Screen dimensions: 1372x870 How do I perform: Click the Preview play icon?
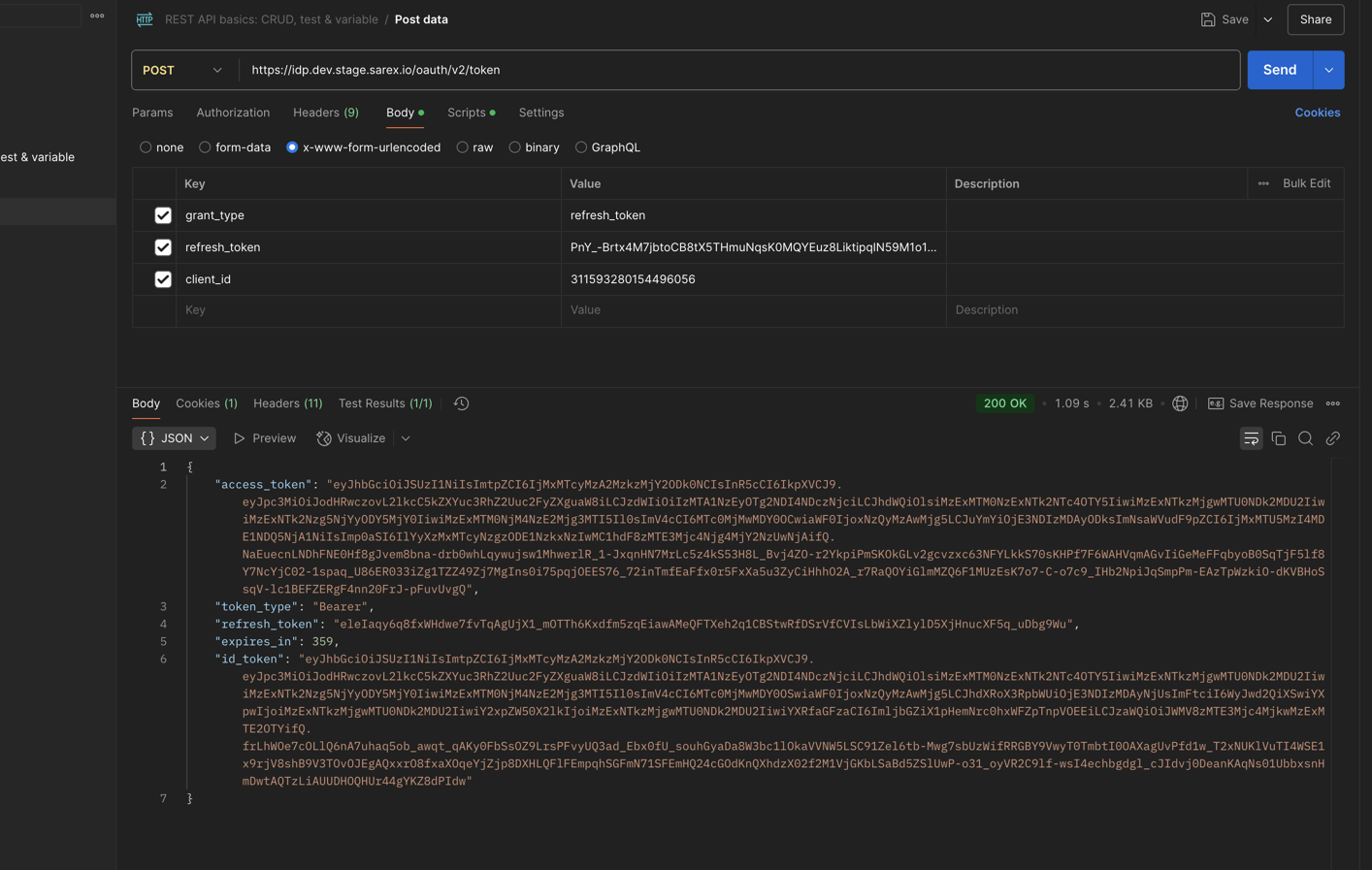click(240, 438)
